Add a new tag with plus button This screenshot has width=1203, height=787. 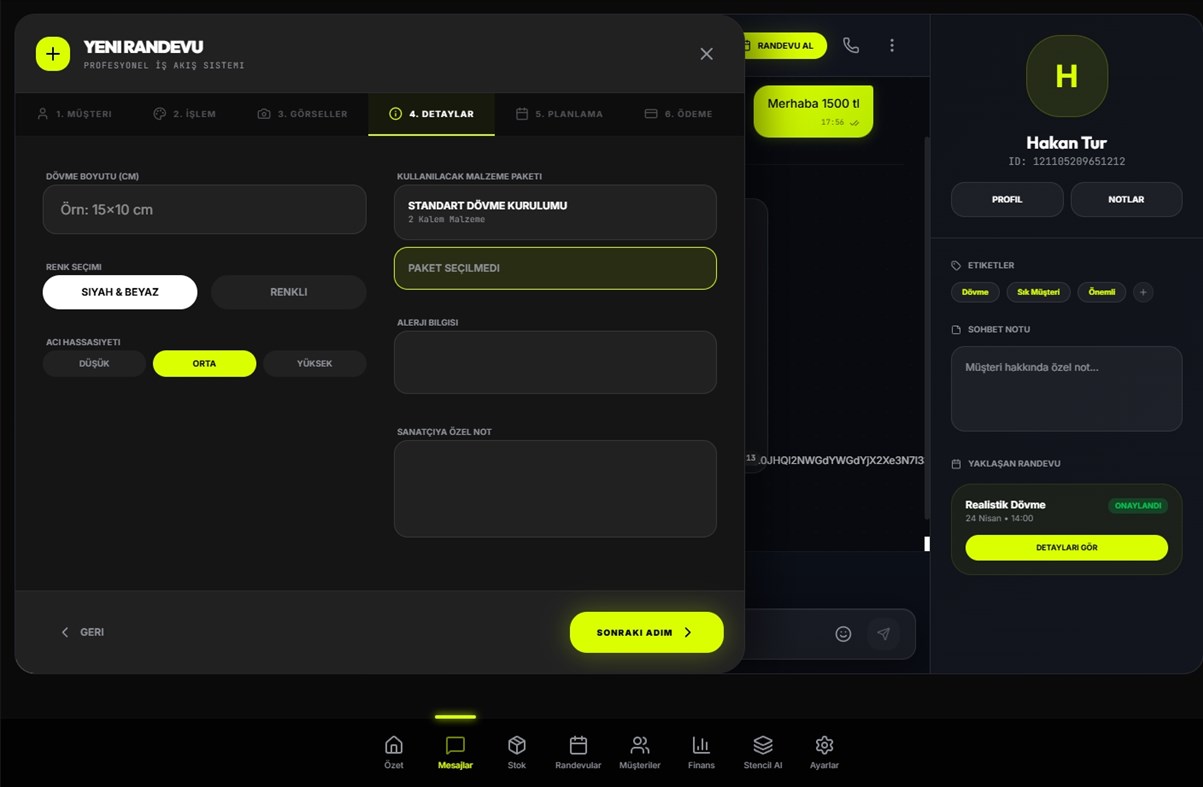1144,292
